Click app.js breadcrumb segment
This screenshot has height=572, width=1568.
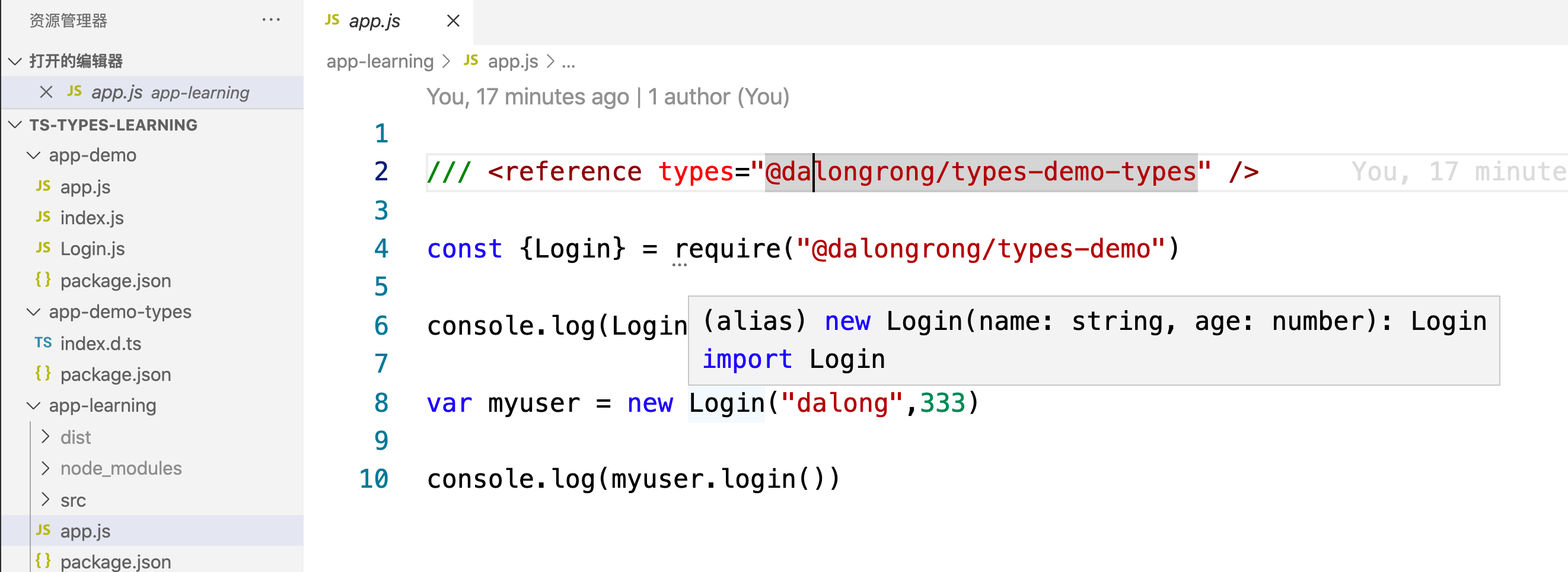(512, 62)
